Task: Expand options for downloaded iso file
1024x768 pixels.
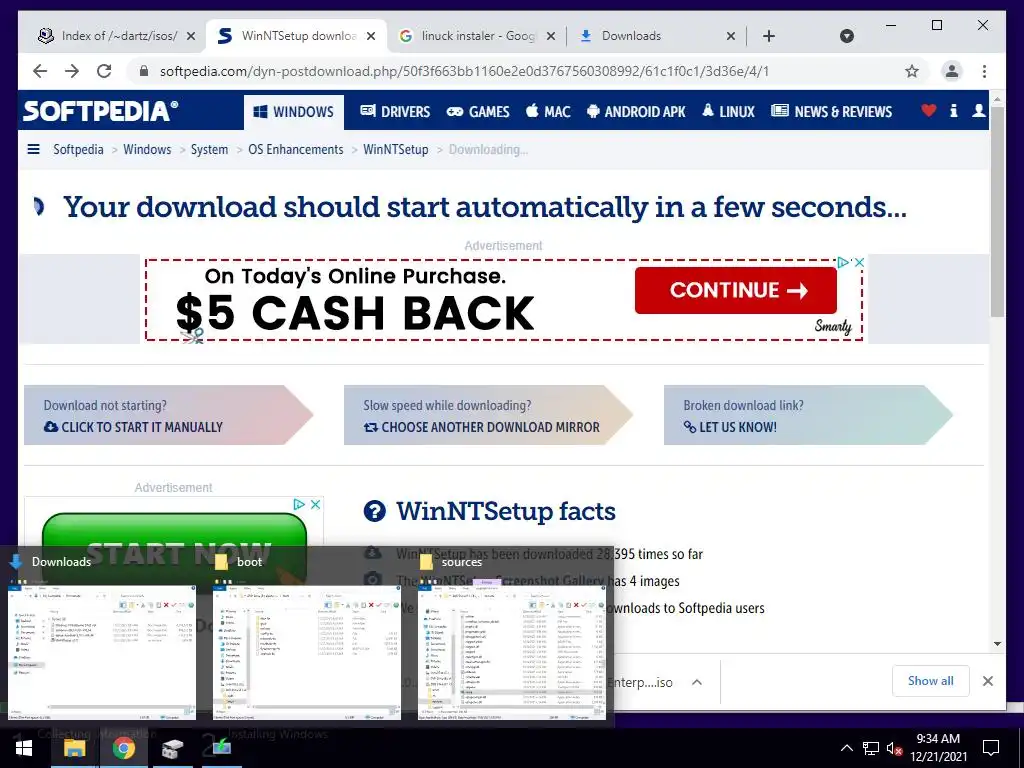Action: point(697,682)
